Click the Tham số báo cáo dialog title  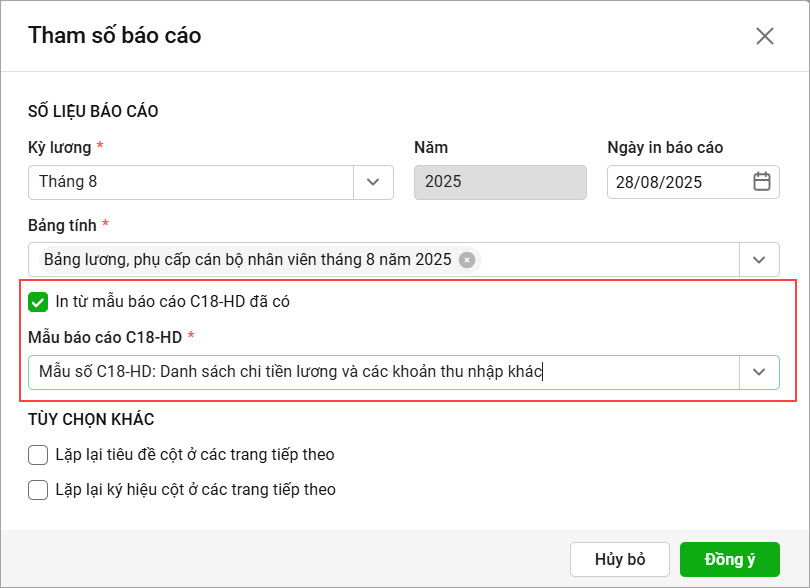114,36
